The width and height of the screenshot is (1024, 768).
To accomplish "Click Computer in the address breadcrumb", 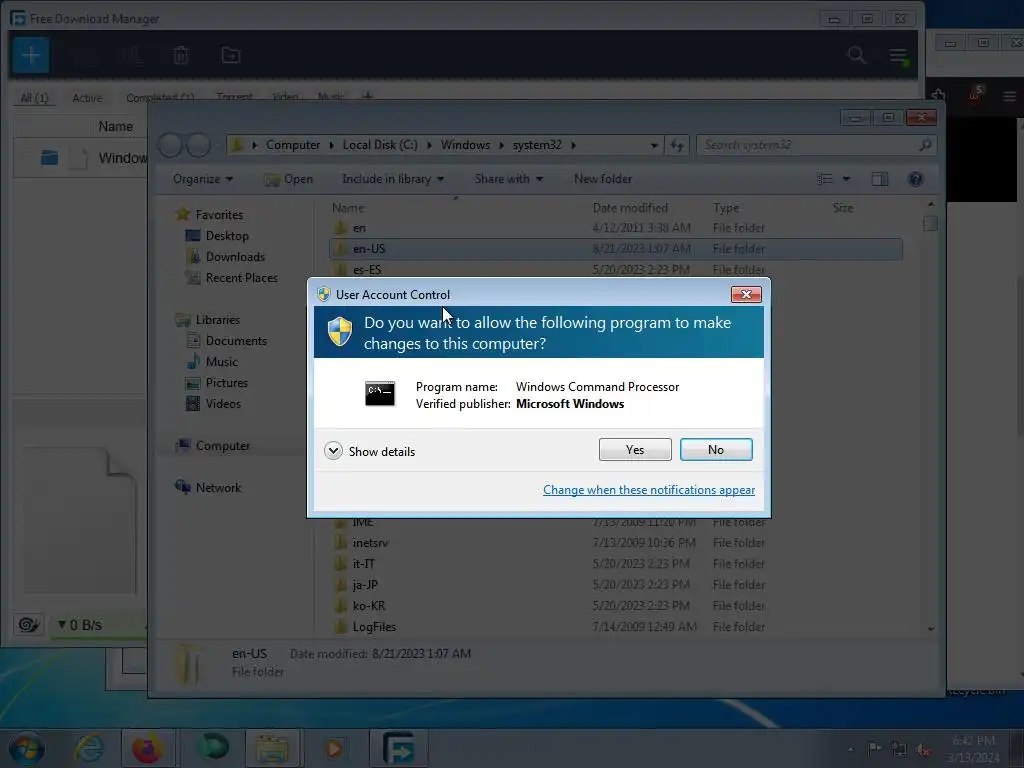I will 293,145.
